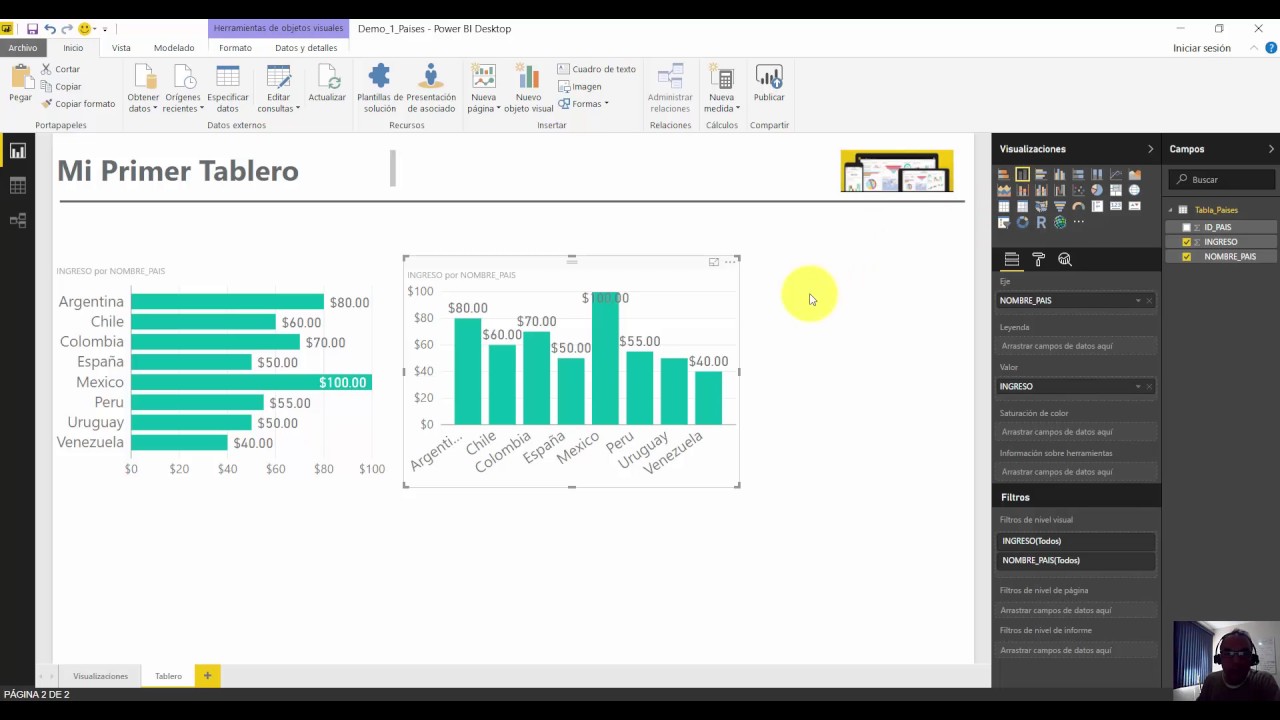
Task: Switch to the Vista ribbon tab
Action: (x=121, y=48)
